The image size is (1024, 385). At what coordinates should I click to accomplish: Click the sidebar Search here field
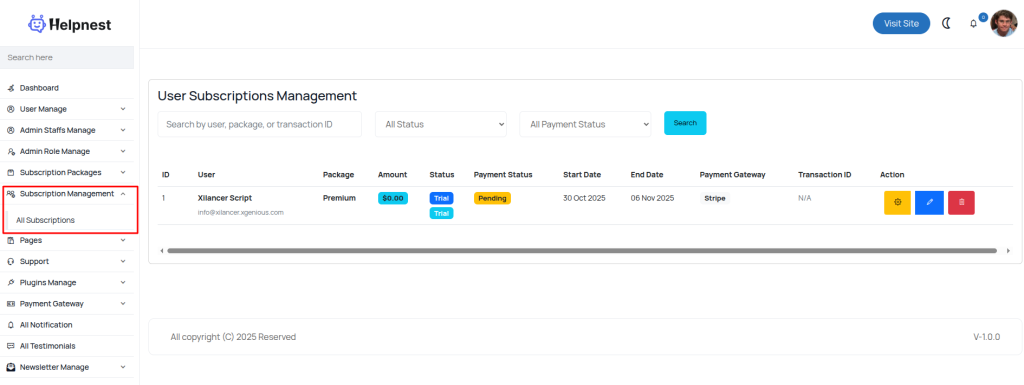pyautogui.click(x=67, y=57)
